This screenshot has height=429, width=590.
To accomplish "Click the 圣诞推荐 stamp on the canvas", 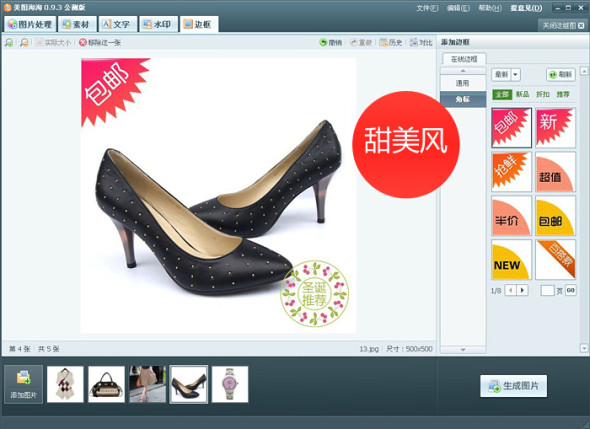I will click(x=314, y=294).
